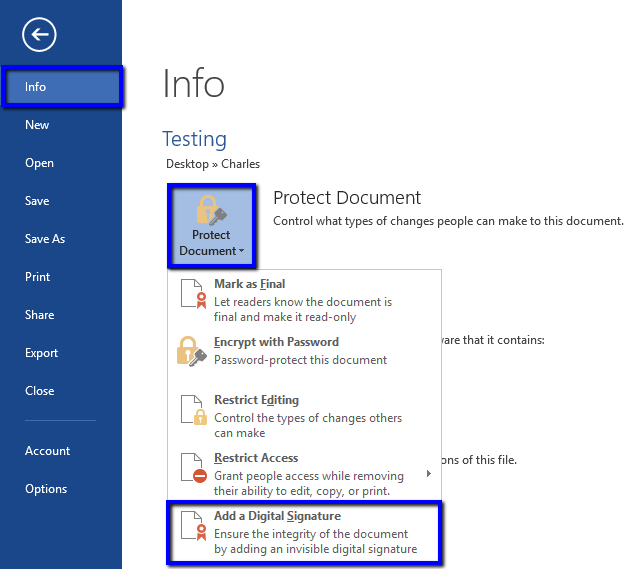
Task: Click the large Info page heading
Action: (193, 83)
